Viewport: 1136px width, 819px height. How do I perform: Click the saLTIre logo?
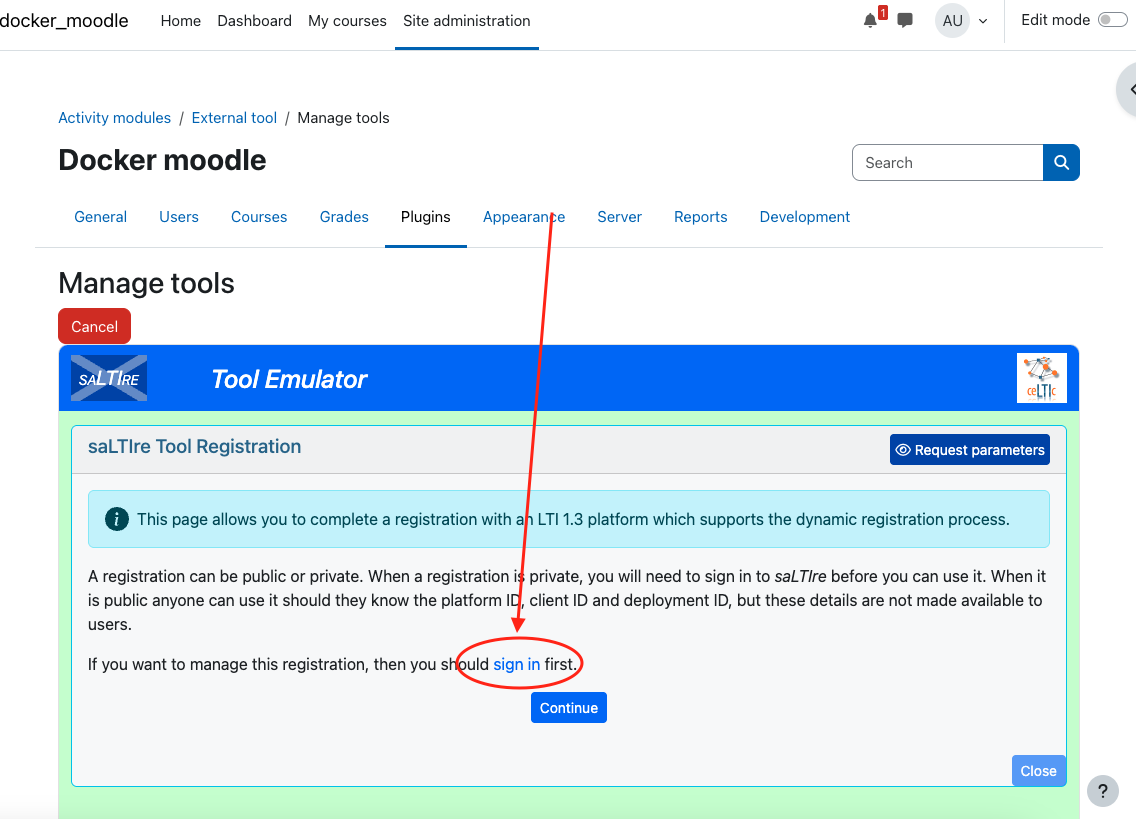click(x=109, y=378)
